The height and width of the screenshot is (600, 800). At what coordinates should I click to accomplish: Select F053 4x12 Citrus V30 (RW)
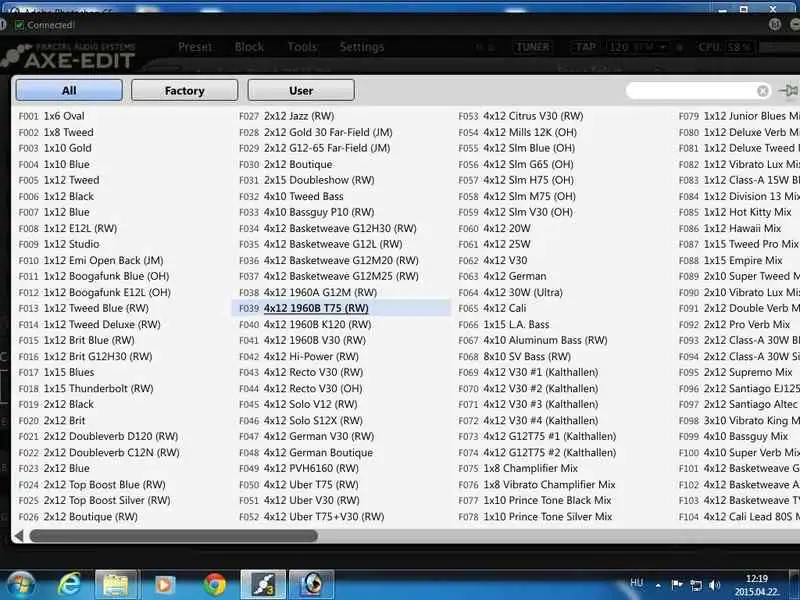pyautogui.click(x=521, y=116)
